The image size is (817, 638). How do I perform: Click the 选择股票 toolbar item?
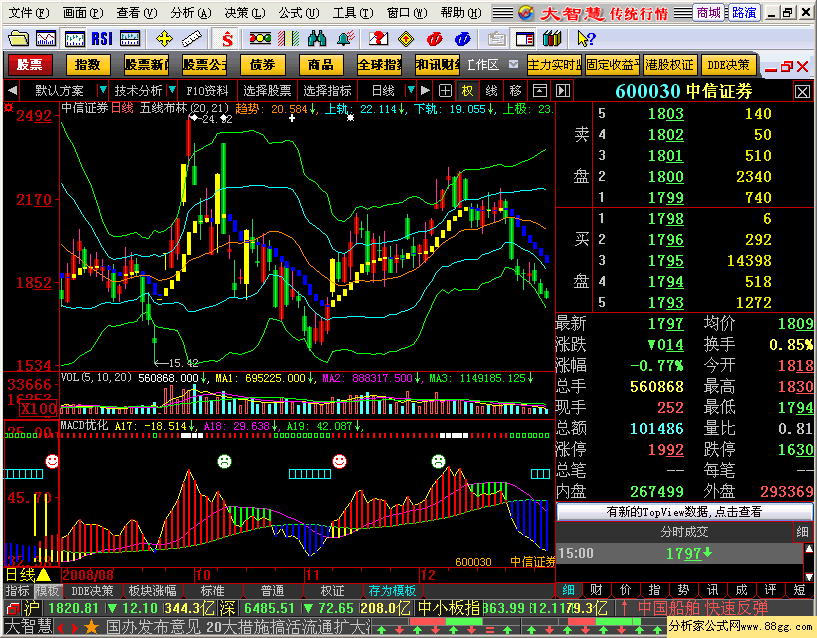tap(267, 91)
